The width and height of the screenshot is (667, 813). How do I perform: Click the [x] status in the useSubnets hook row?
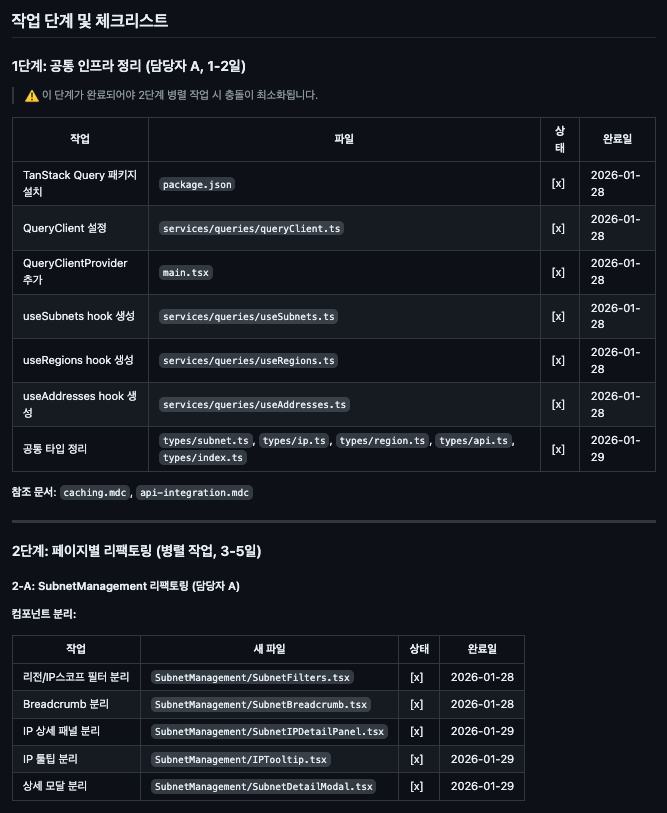[x=558, y=316]
